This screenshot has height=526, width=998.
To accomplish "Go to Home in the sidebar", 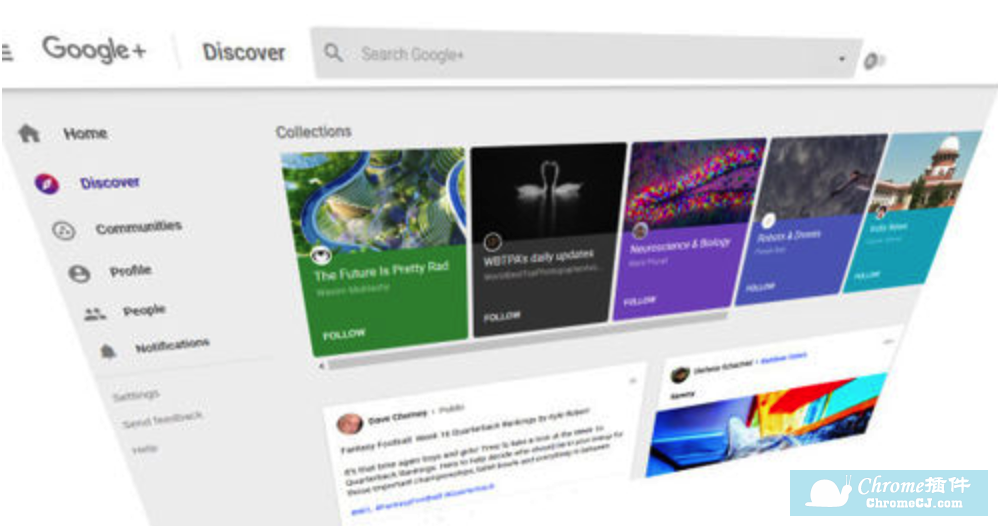I will coord(85,134).
